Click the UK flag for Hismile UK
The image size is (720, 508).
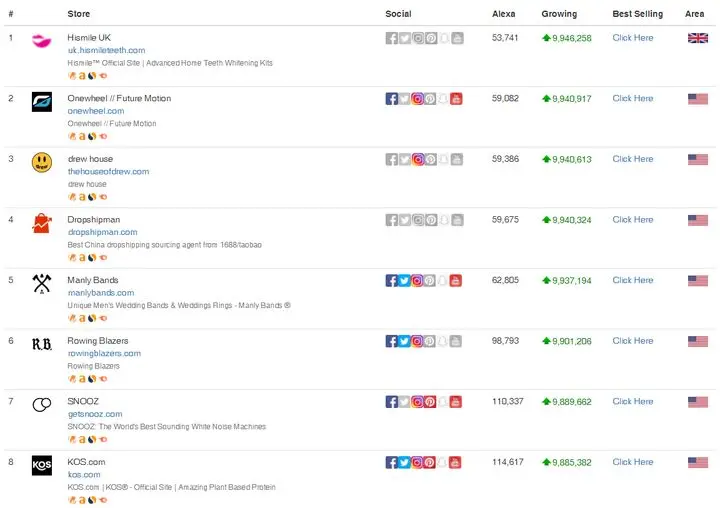697,38
